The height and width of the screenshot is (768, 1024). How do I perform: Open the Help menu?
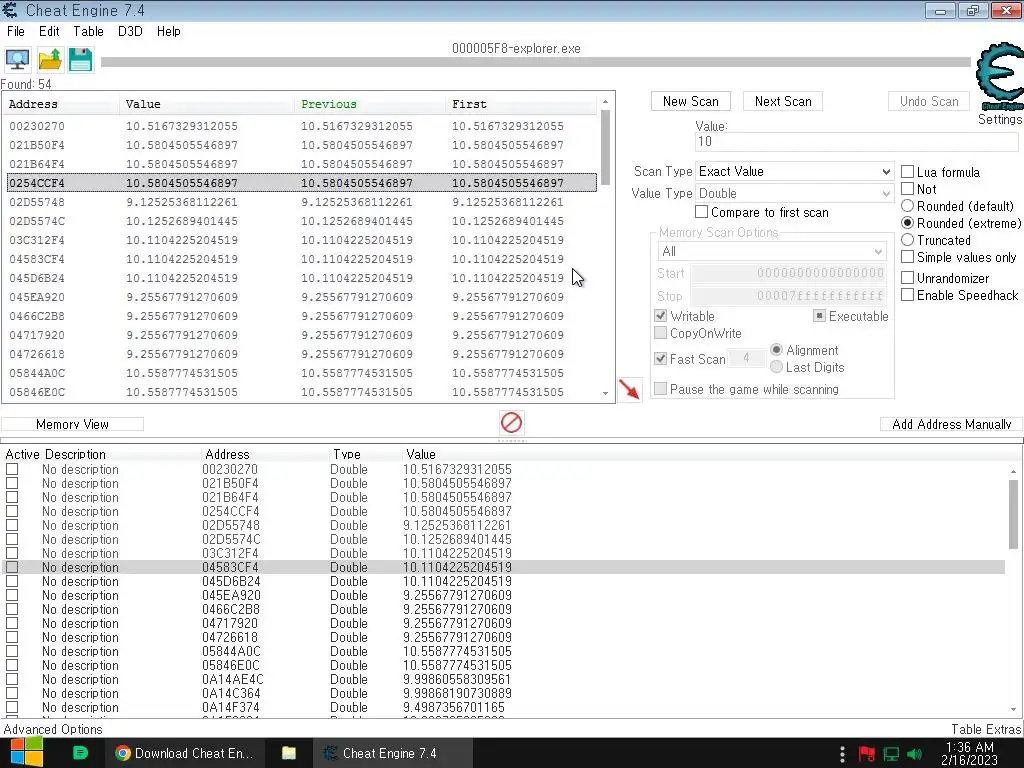[168, 31]
